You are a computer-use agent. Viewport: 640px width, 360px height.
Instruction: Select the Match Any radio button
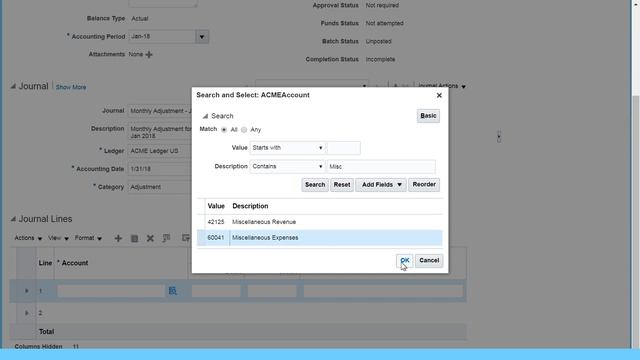244,130
